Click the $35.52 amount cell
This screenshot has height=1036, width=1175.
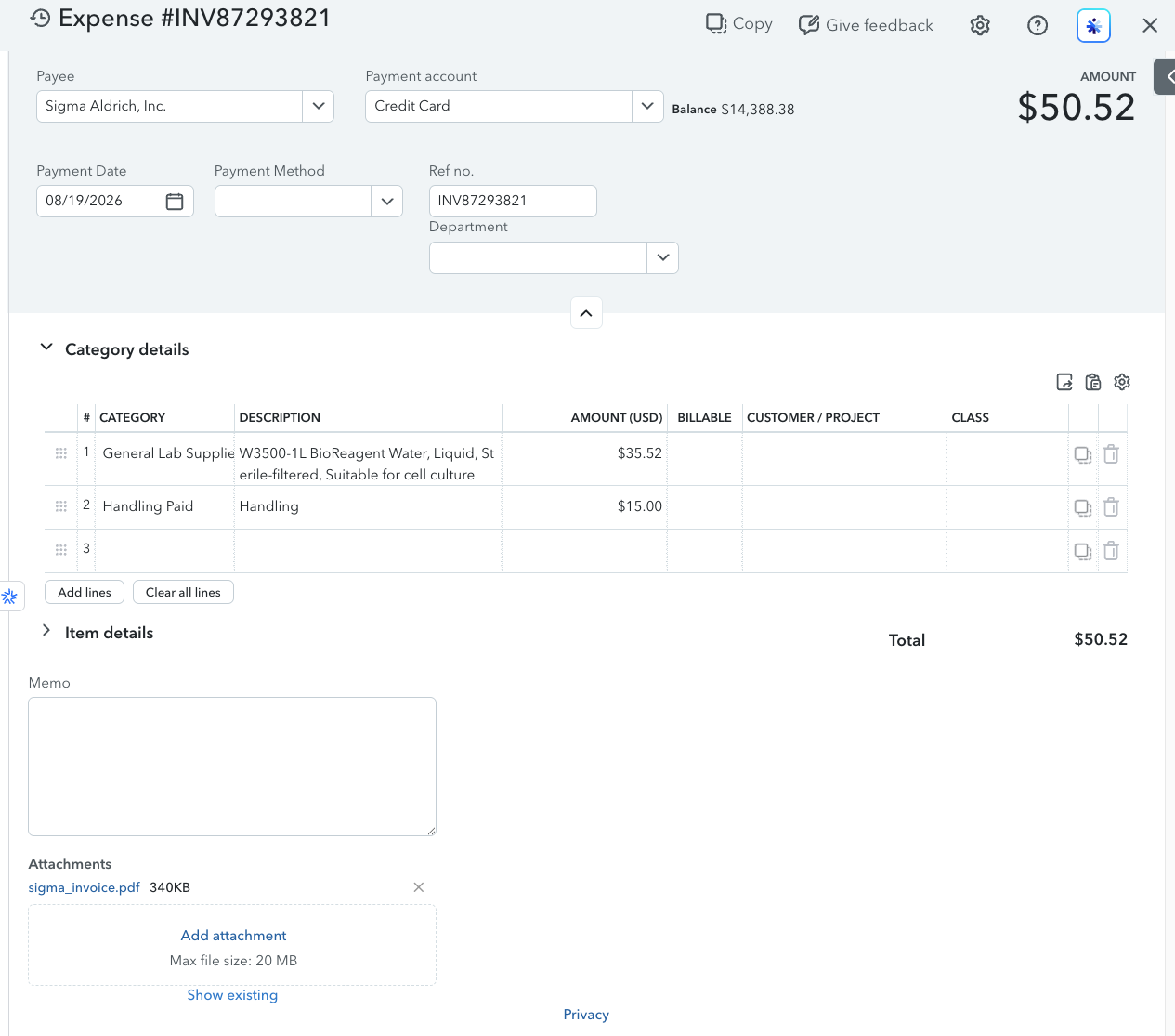coord(584,459)
